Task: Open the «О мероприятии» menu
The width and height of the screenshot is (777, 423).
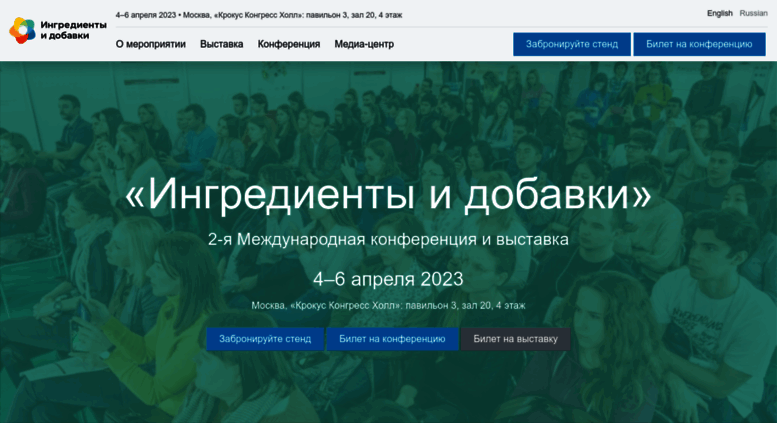Action: 151,44
